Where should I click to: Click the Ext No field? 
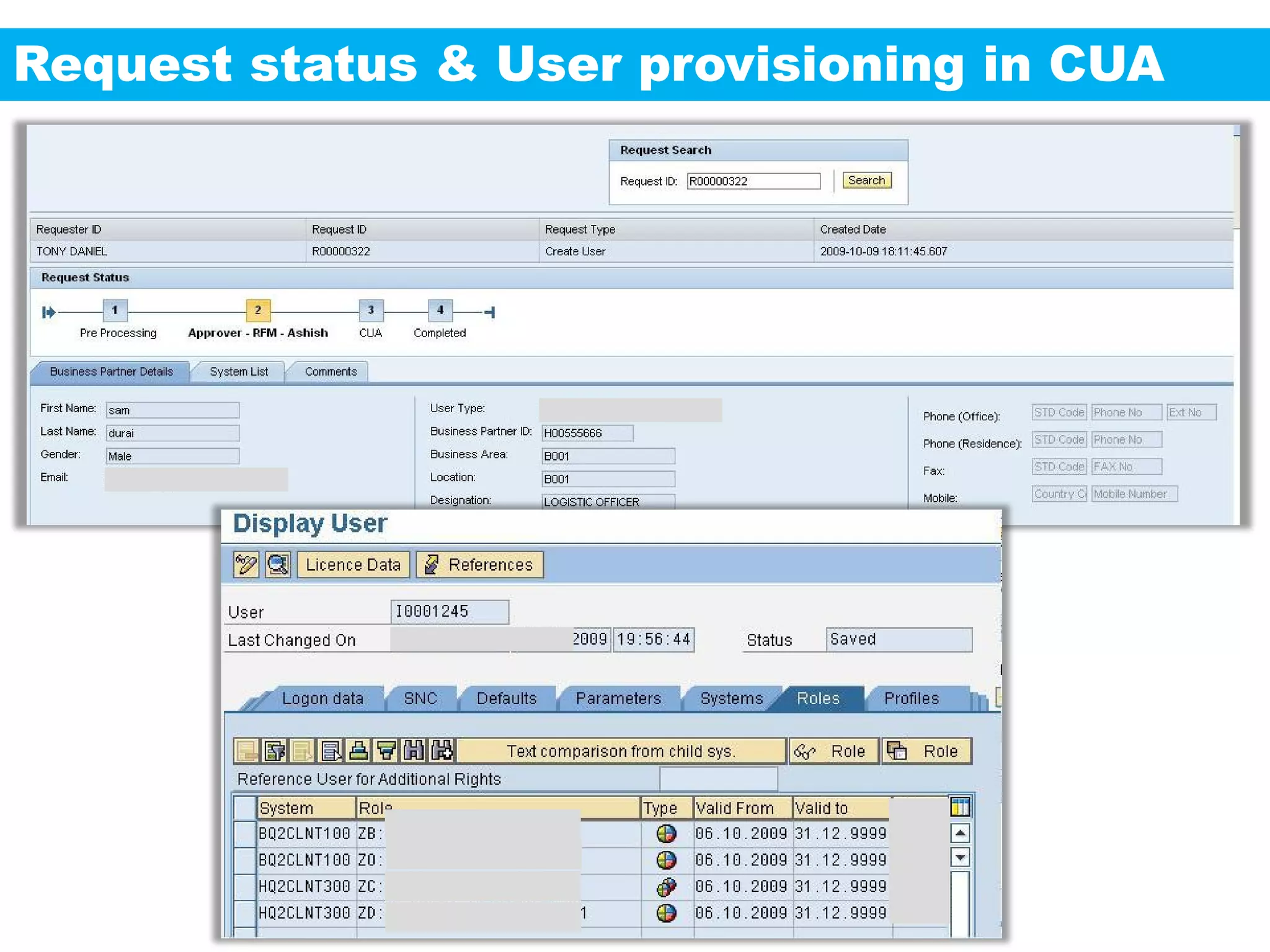pos(1191,412)
